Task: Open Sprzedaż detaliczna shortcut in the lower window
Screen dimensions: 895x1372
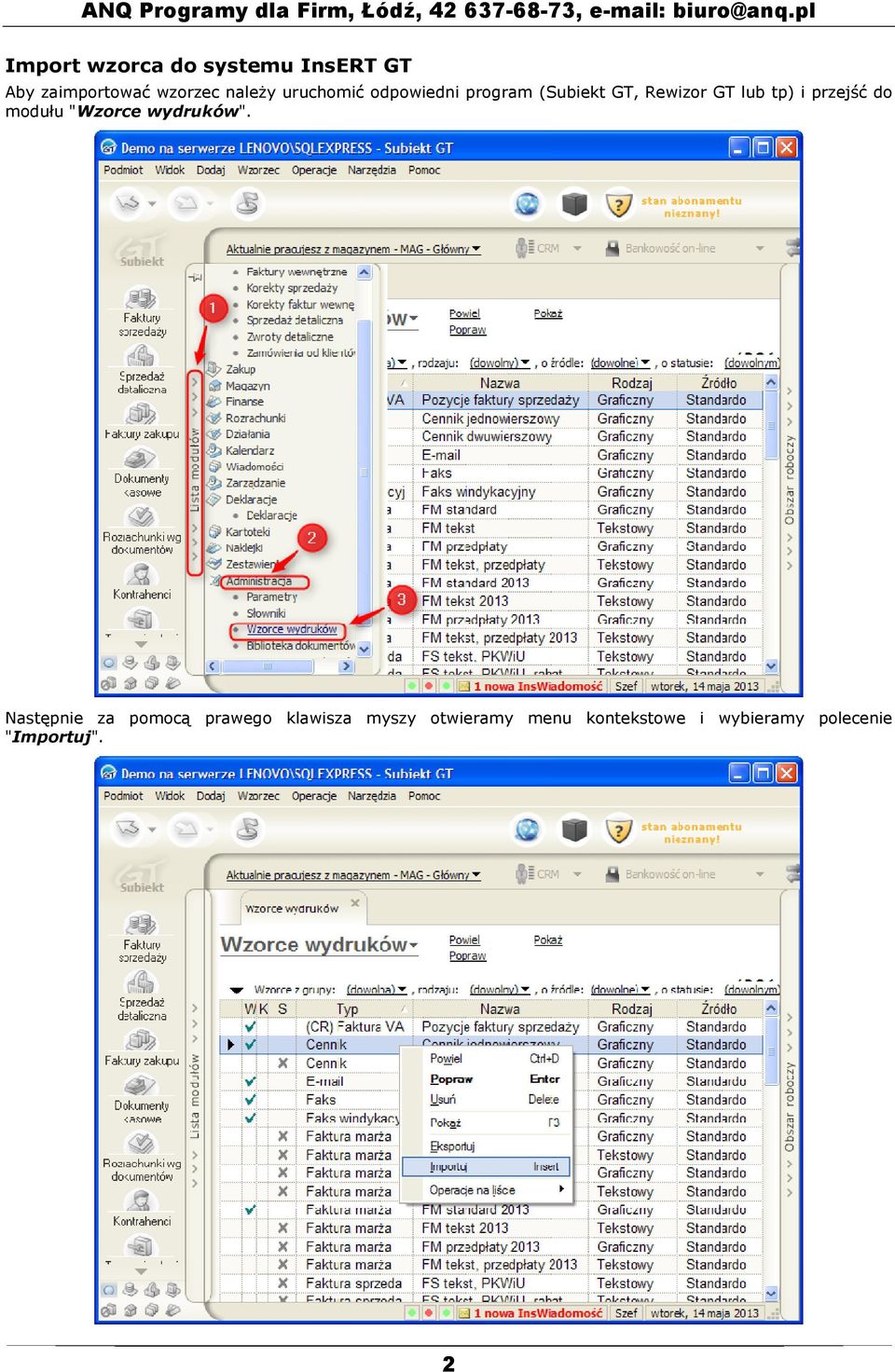Action: click(142, 996)
